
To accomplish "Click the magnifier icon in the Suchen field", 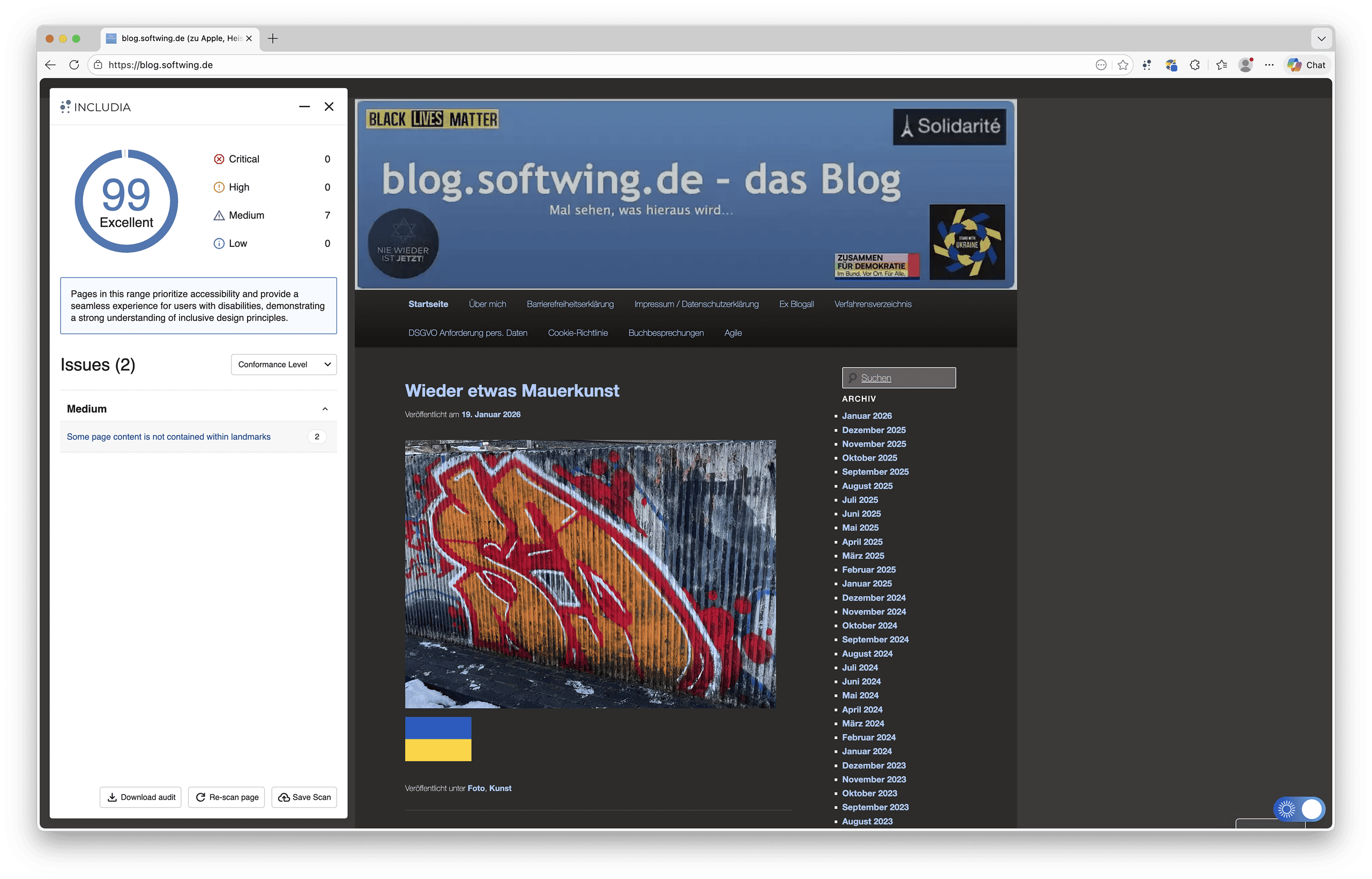I will pos(852,377).
